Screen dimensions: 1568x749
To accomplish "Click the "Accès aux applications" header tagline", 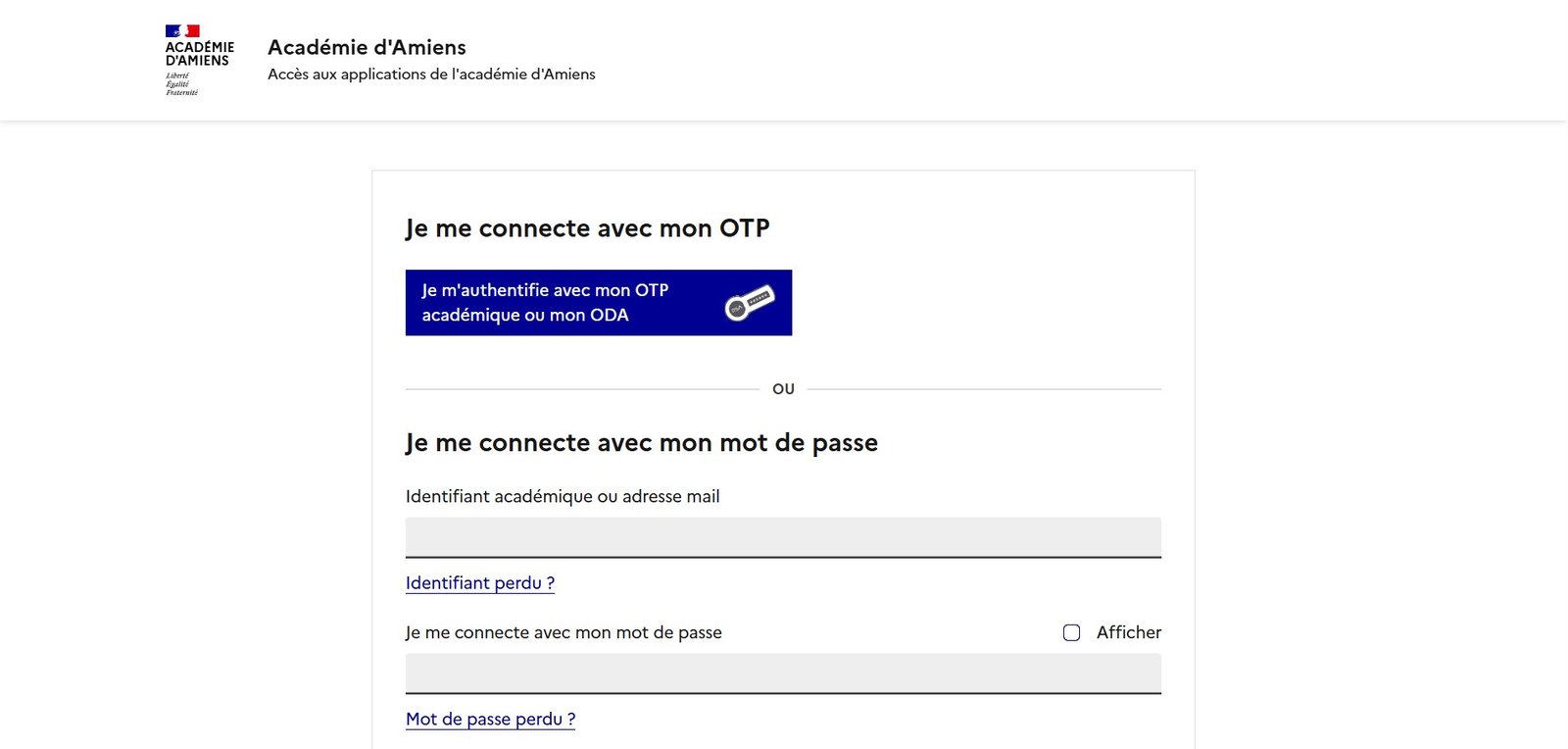I will point(431,75).
